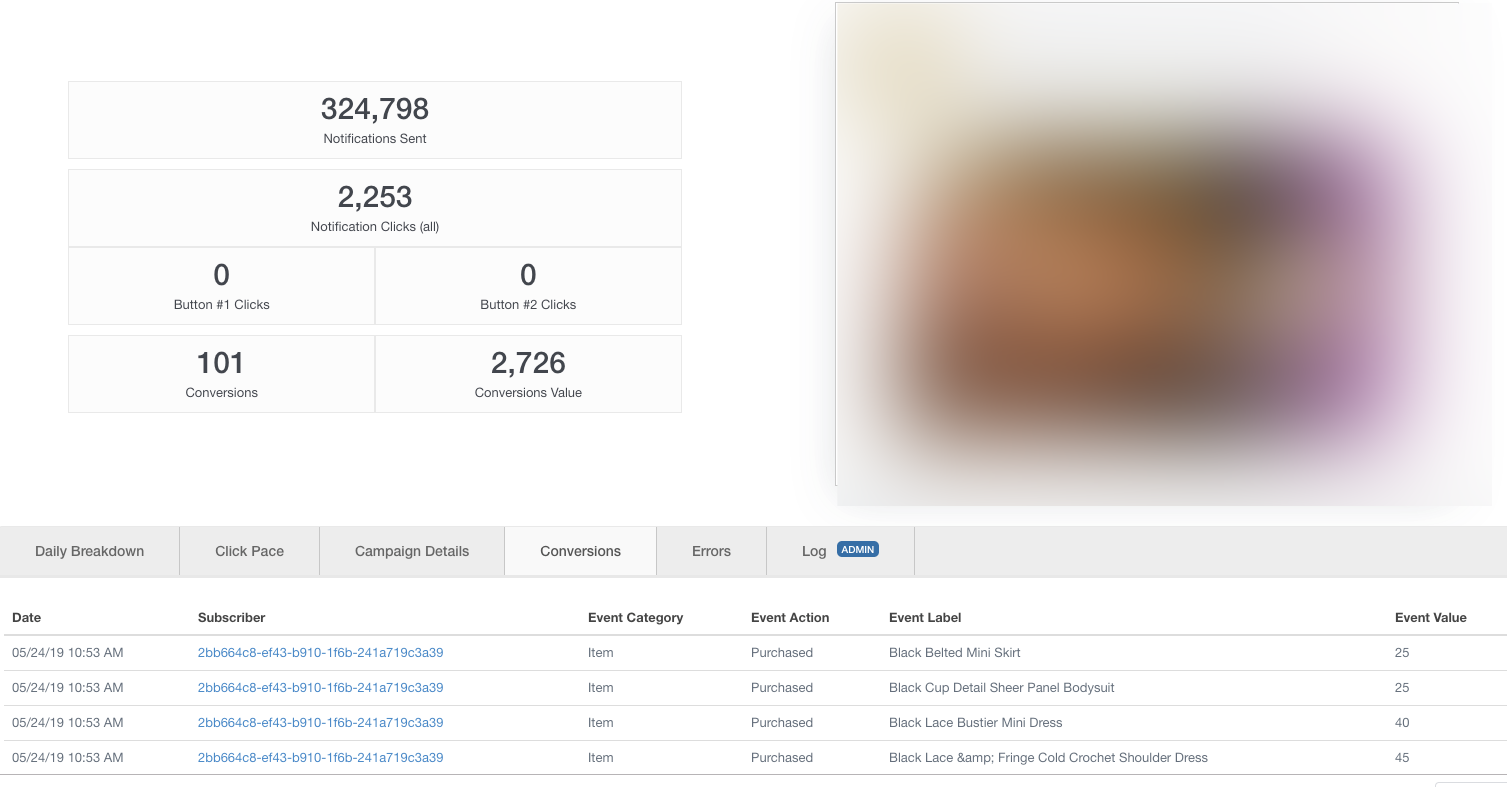The width and height of the screenshot is (1507, 787).
Task: Click the event value 40
Action: click(x=1402, y=723)
